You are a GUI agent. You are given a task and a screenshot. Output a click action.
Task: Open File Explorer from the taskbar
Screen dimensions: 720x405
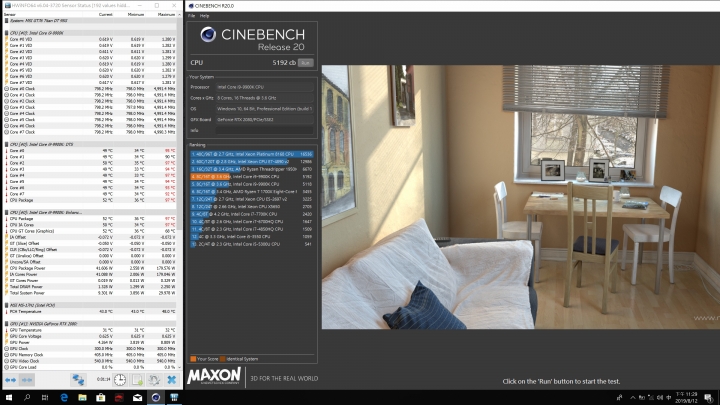[x=82, y=398]
